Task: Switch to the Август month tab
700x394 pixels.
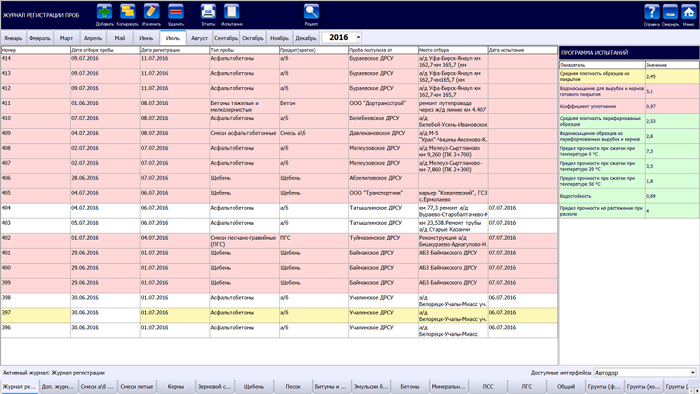Action: click(x=199, y=38)
